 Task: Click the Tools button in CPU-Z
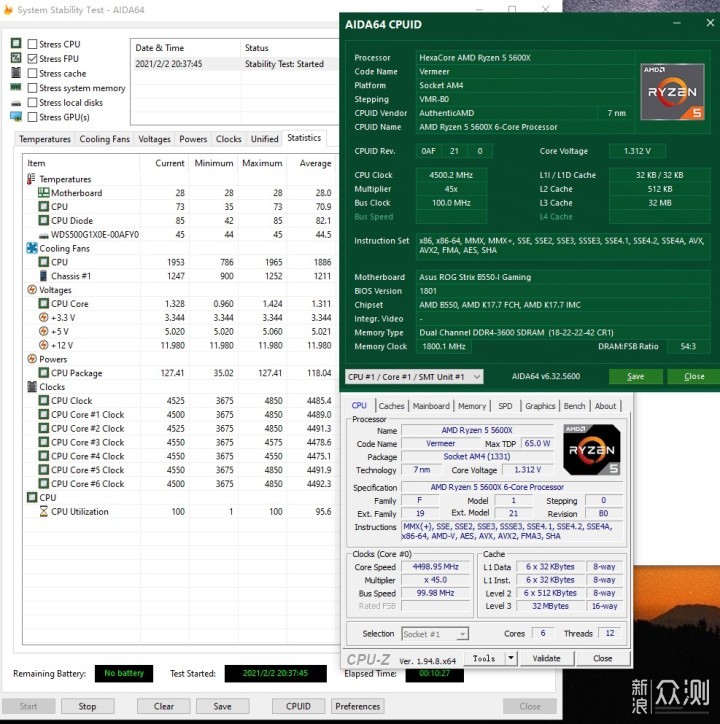click(x=484, y=658)
